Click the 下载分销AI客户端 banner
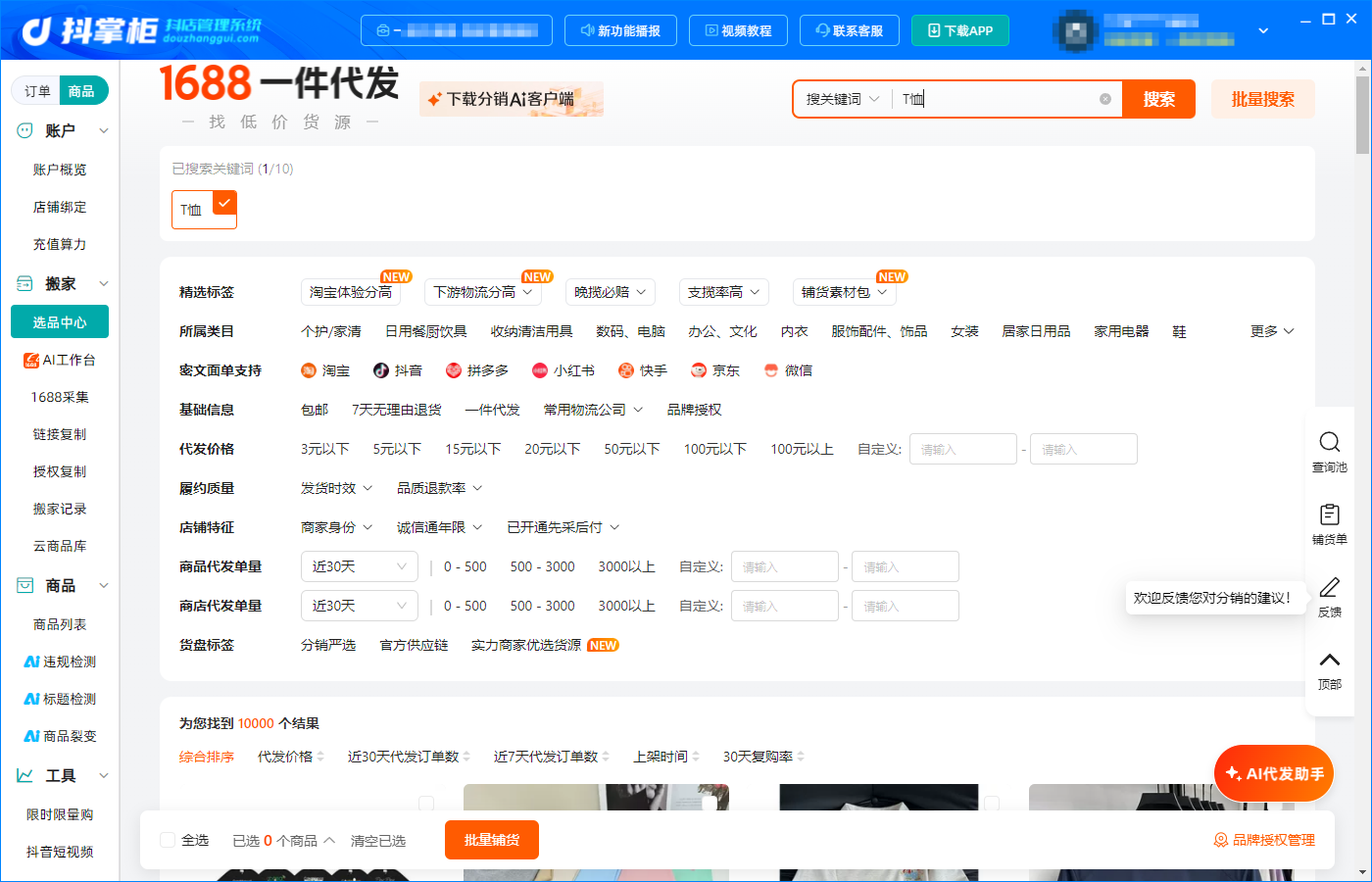Screen dimensions: 1372x882 click(x=512, y=99)
